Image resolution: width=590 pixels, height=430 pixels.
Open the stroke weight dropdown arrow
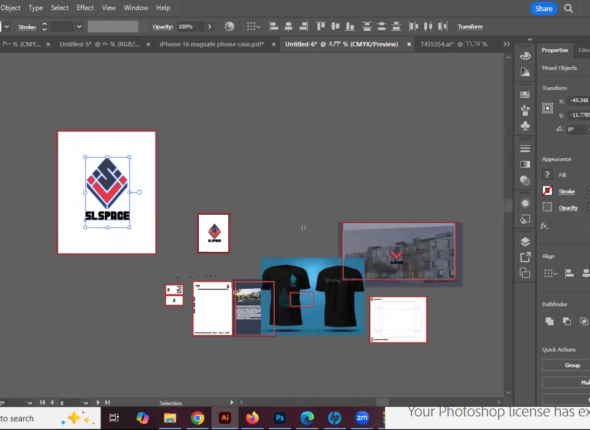point(79,27)
